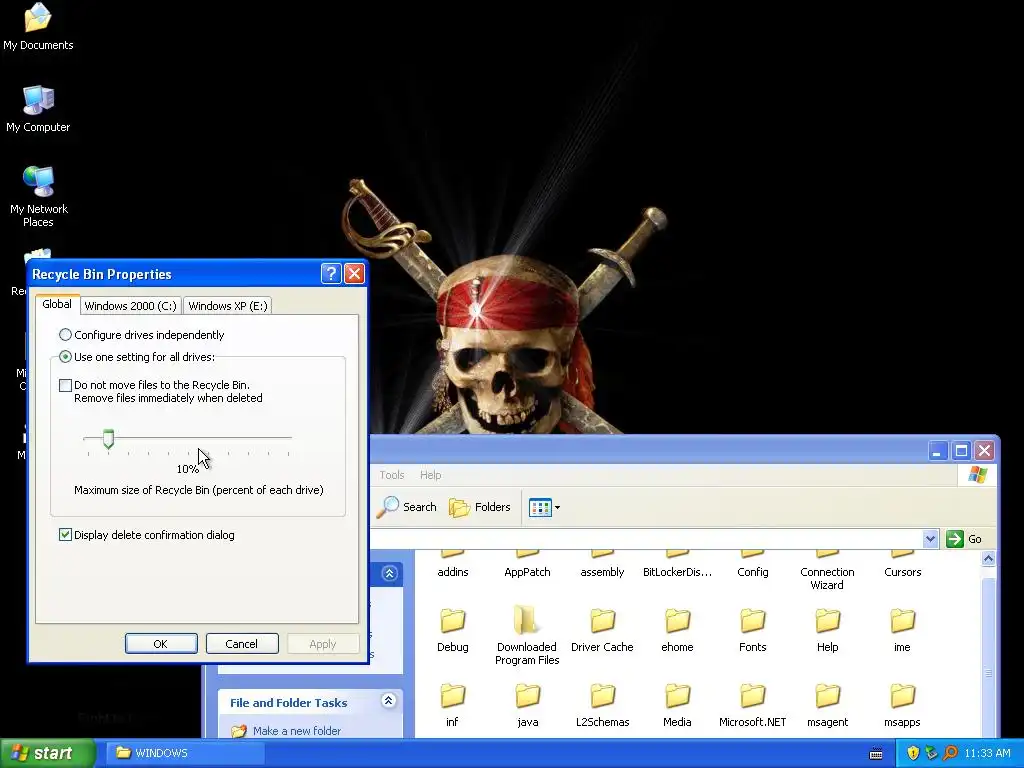
Task: Open the address bar dropdown arrow
Action: (x=931, y=539)
